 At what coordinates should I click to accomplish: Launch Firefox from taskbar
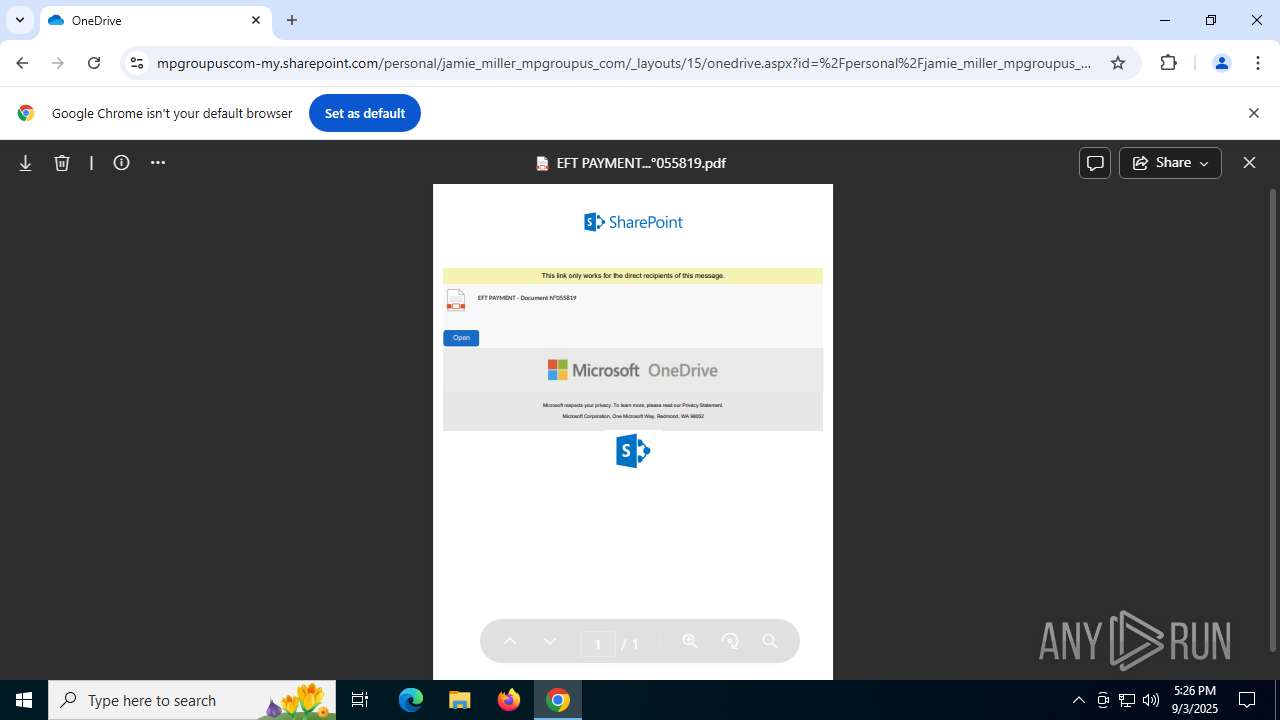(509, 700)
